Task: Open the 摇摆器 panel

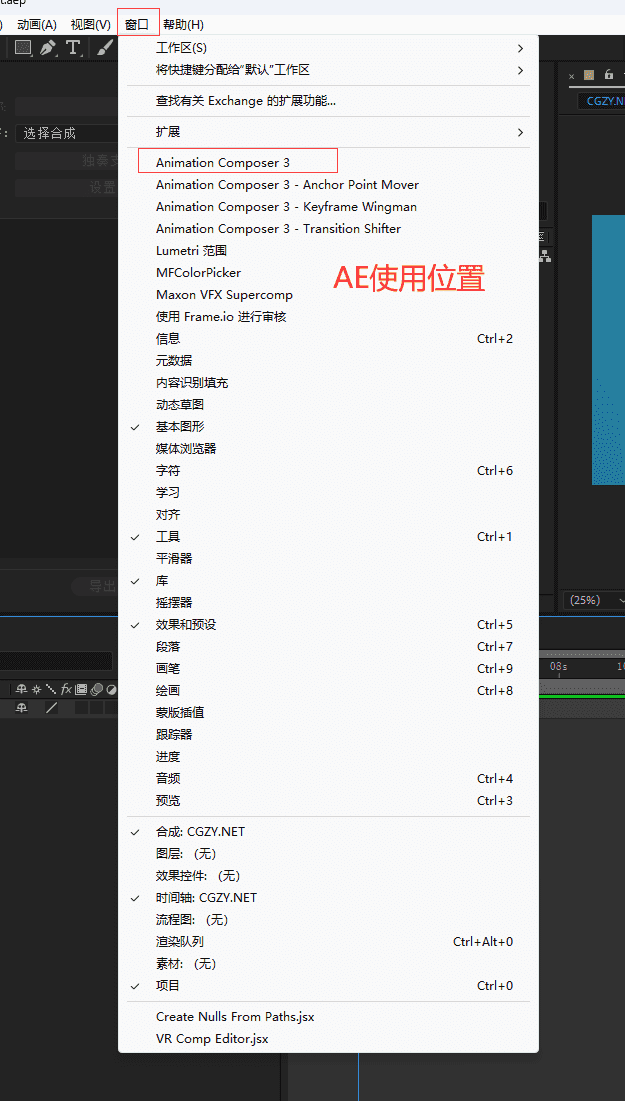Action: pyautogui.click(x=328, y=602)
